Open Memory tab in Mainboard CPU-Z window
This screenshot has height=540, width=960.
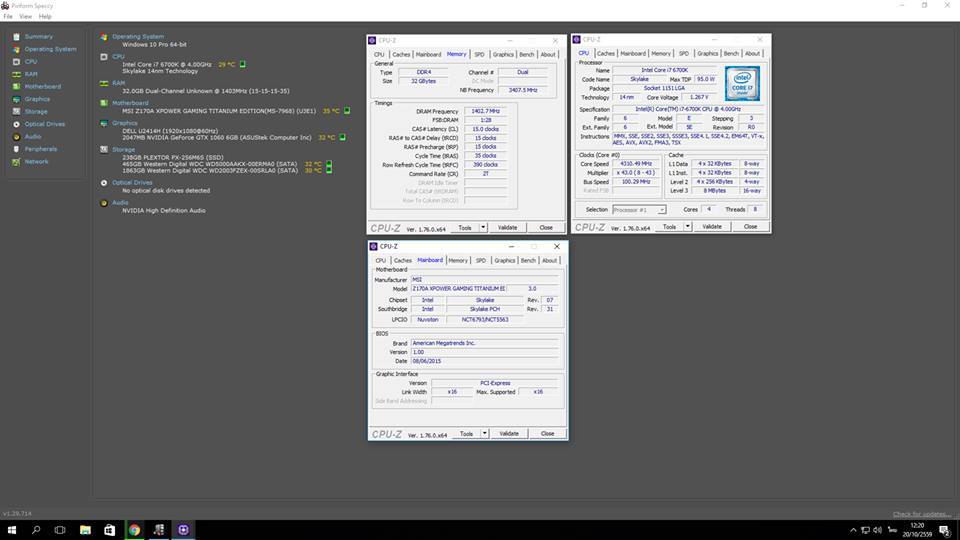tap(458, 261)
